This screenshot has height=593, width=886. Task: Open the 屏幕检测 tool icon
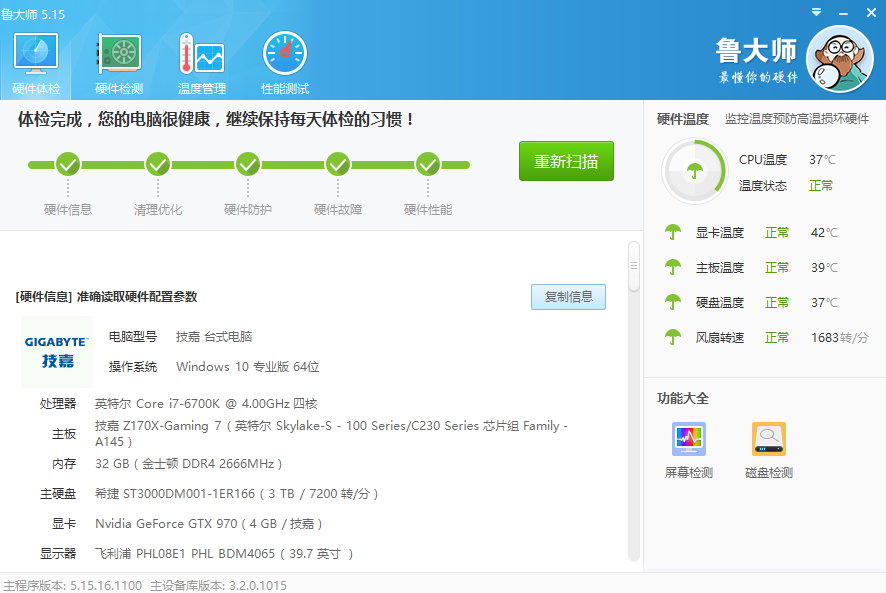pos(689,439)
